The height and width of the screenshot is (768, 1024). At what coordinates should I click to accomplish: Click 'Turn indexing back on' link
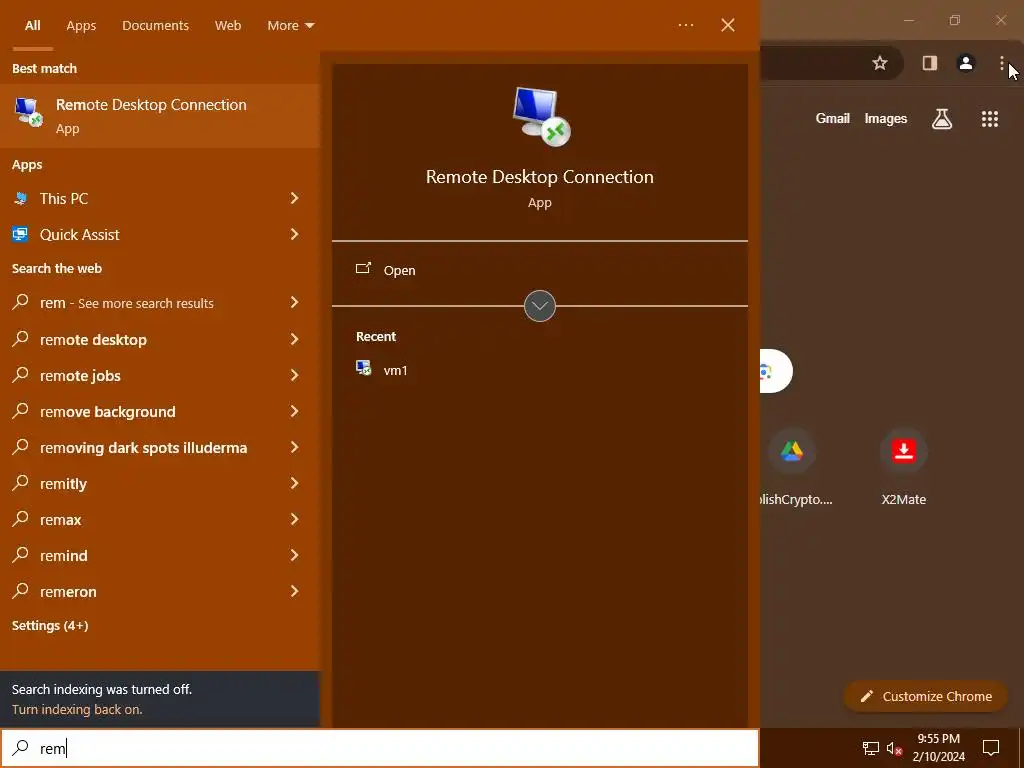77,709
